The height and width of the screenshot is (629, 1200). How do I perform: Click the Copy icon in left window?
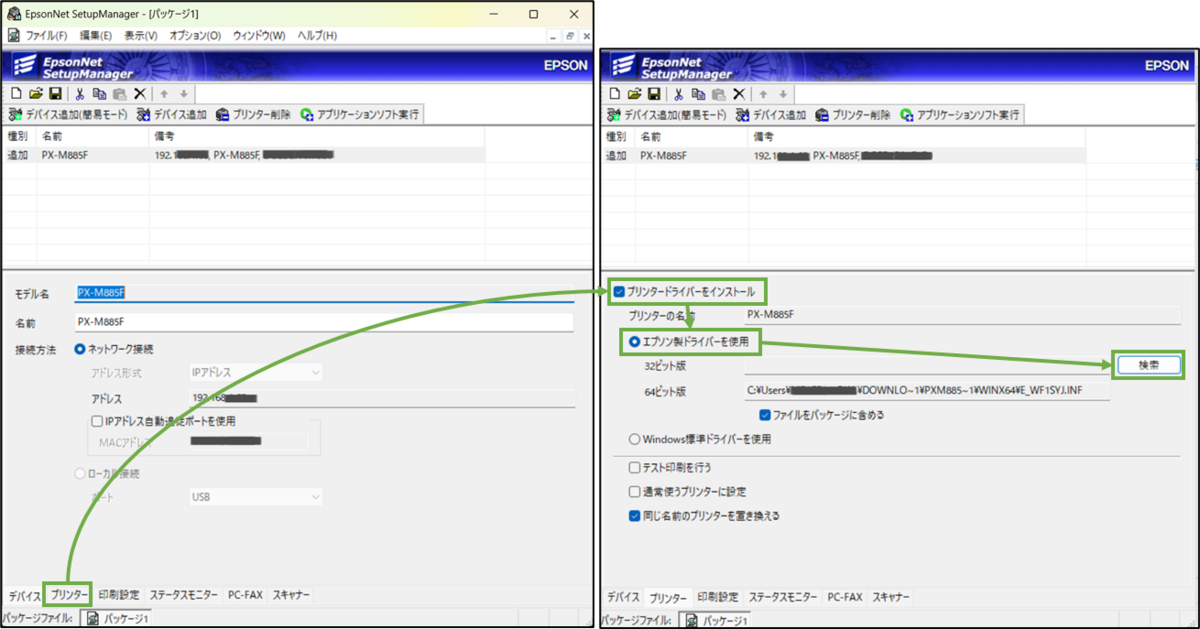pos(99,93)
